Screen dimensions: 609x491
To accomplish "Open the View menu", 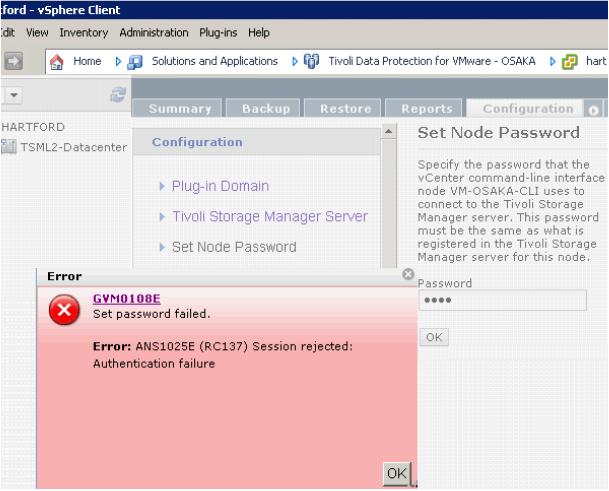I will [37, 33].
